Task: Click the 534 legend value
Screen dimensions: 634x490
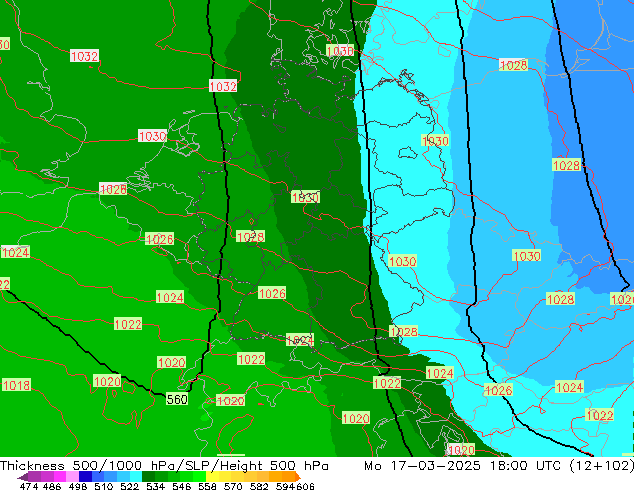Action: (x=156, y=486)
